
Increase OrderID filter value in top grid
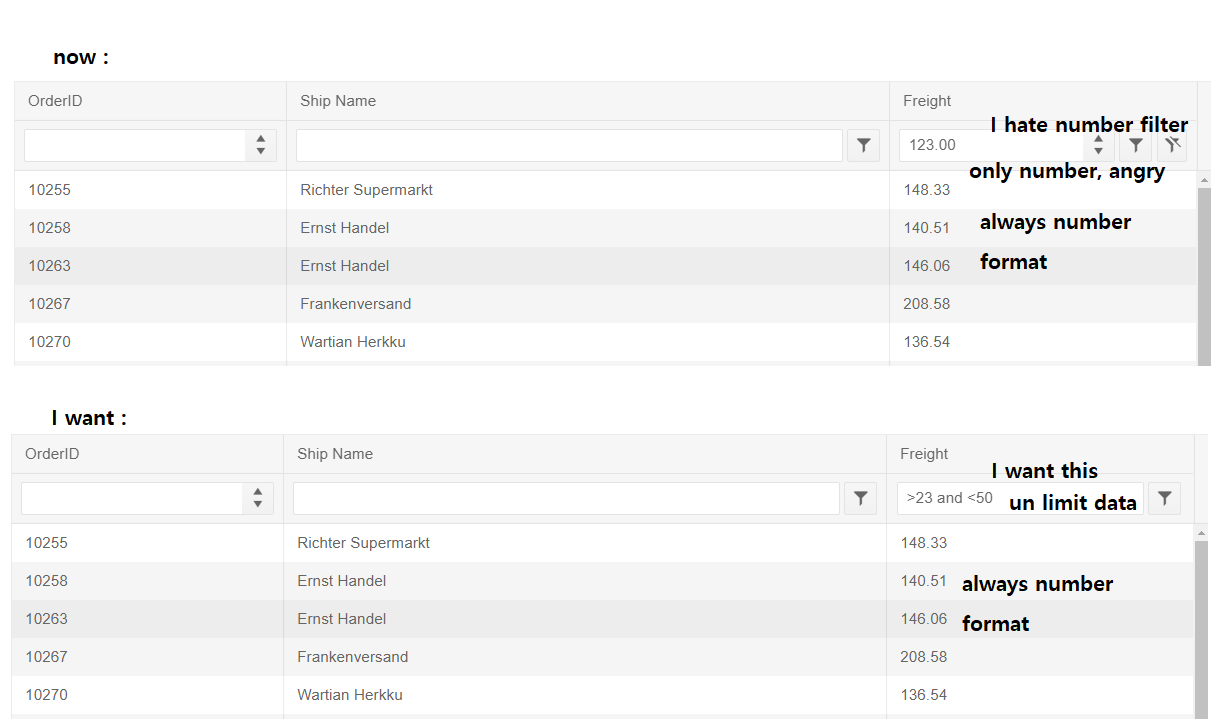[260, 139]
